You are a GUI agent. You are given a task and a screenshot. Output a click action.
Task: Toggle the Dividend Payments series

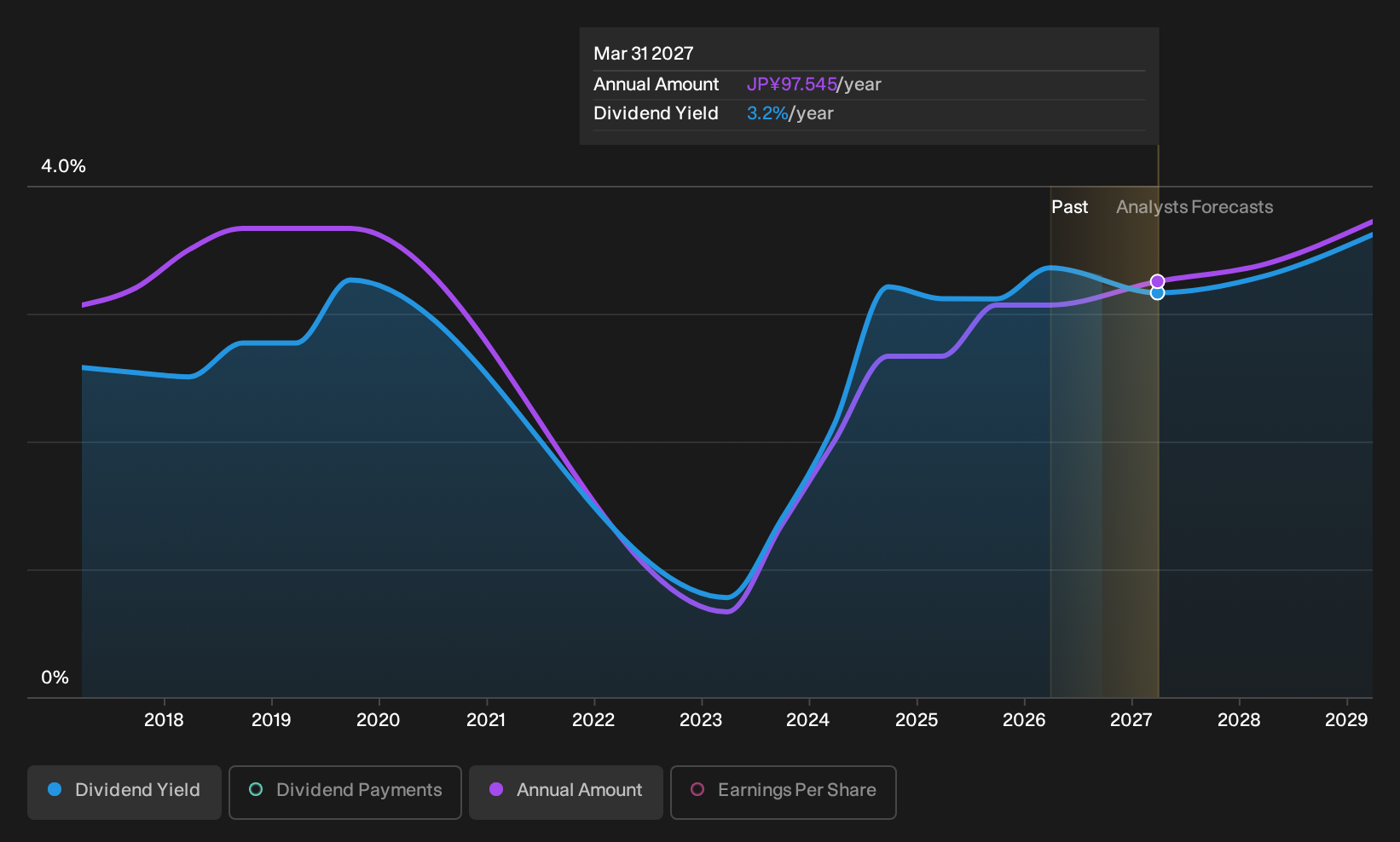345,792
